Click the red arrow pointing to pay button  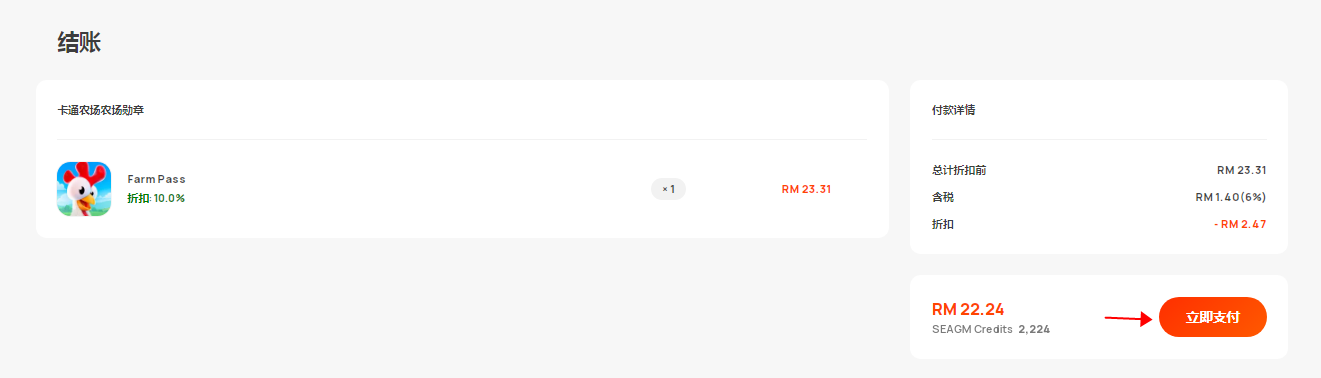point(1128,319)
